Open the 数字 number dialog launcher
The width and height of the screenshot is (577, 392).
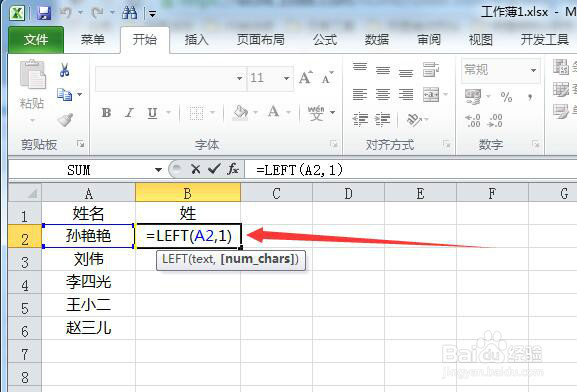536,144
